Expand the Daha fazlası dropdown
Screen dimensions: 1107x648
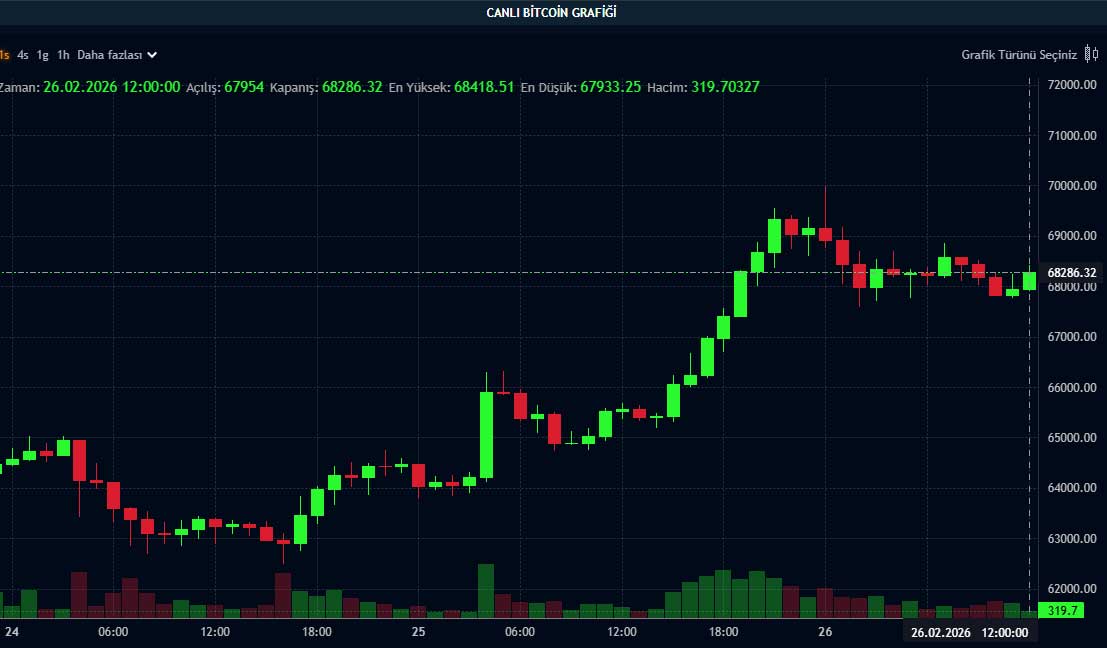pyautogui.click(x=110, y=55)
